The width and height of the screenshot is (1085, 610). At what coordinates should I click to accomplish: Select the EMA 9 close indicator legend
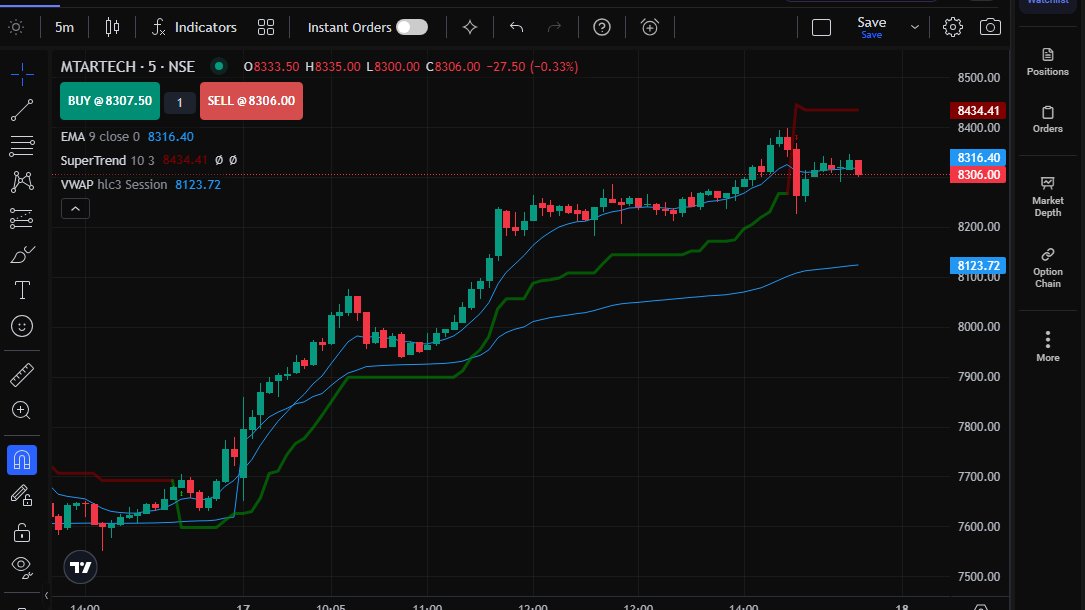pos(100,136)
